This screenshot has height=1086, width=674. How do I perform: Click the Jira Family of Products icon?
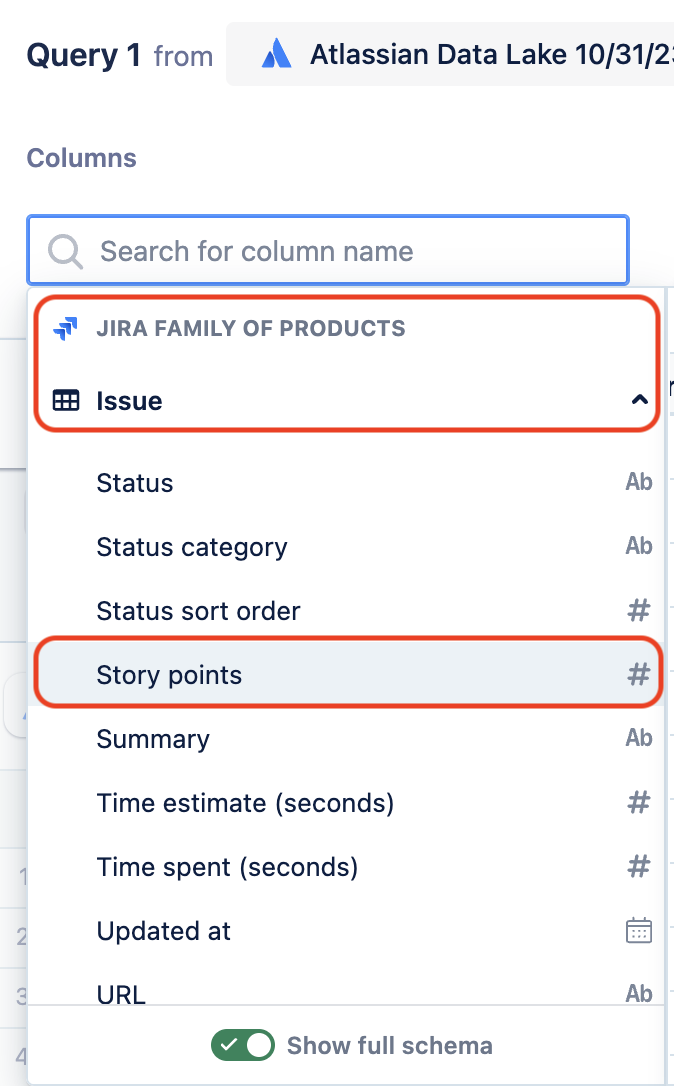pyautogui.click(x=63, y=327)
